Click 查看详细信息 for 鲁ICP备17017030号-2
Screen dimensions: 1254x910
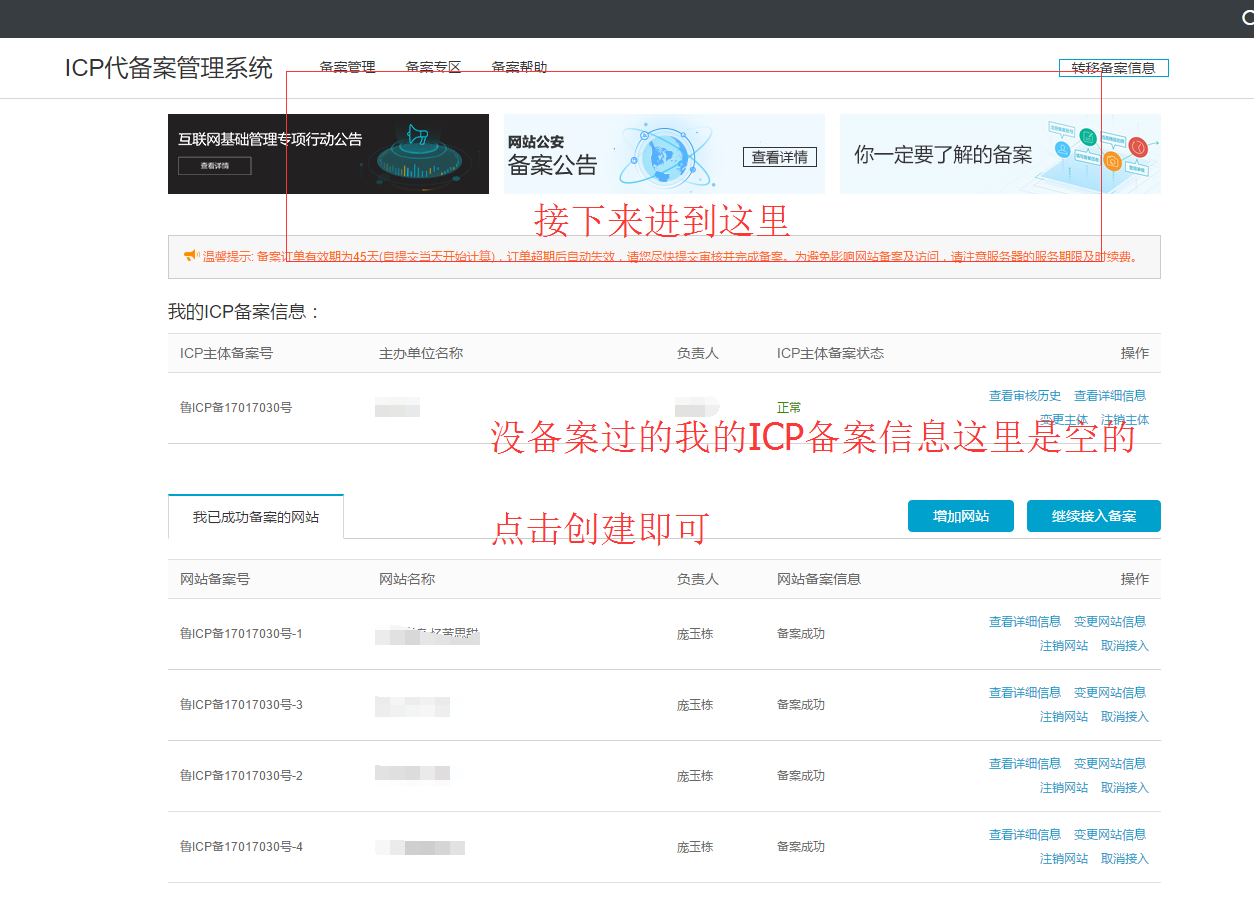click(1025, 764)
